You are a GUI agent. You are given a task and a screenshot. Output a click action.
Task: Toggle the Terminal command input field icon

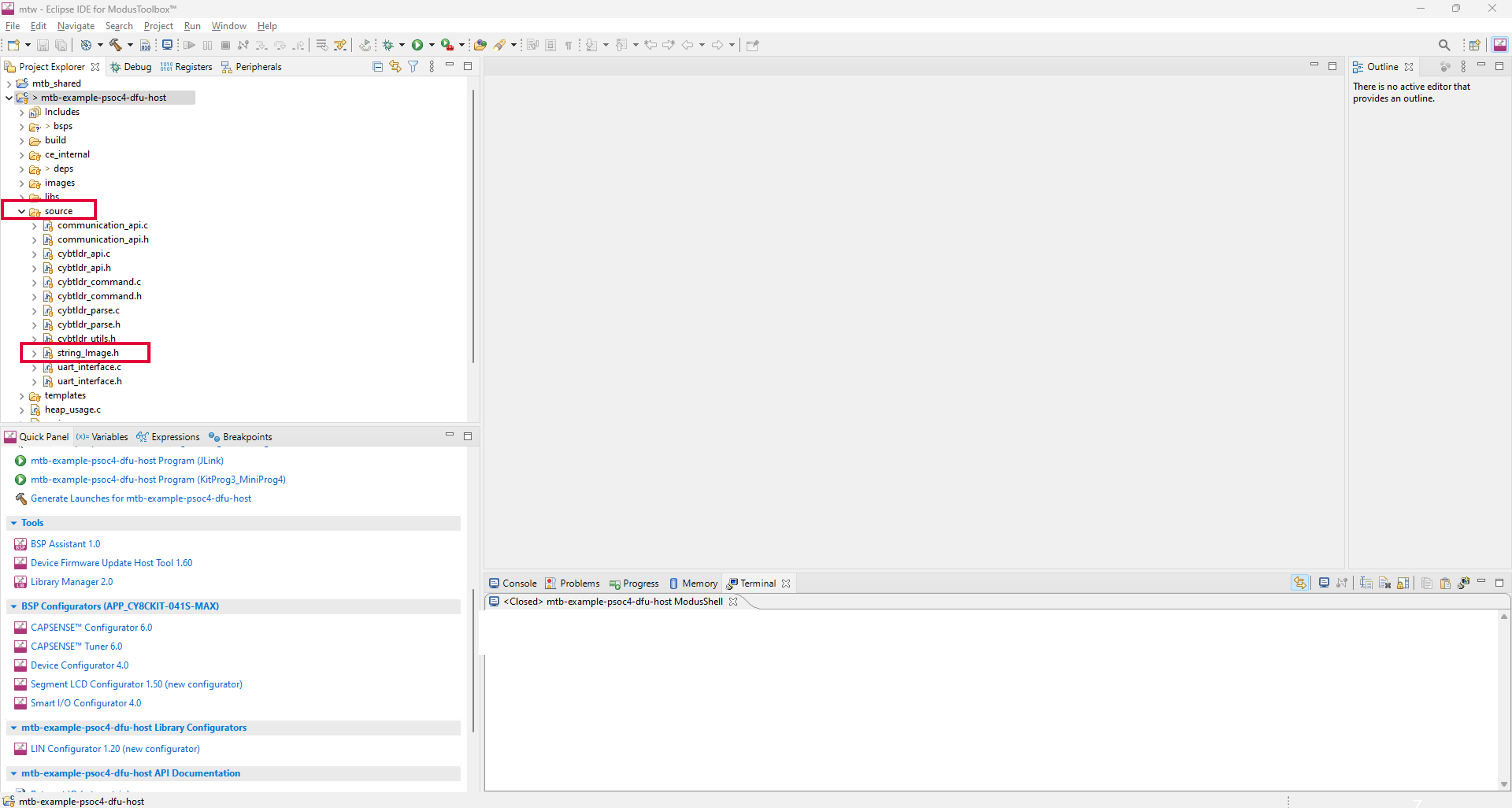tap(1366, 583)
